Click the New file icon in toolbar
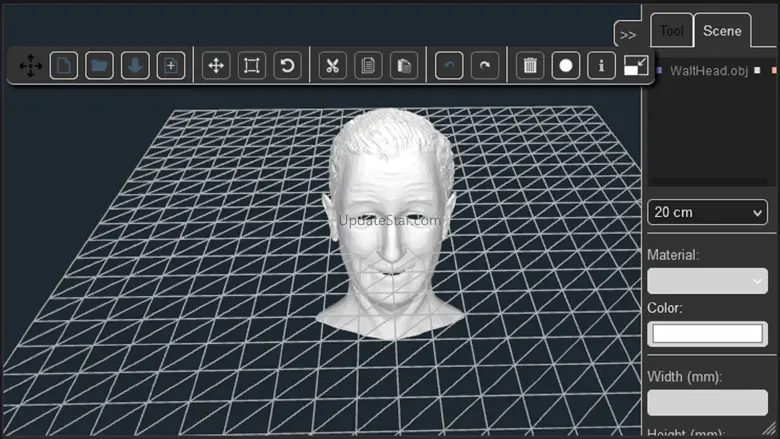 pyautogui.click(x=64, y=66)
